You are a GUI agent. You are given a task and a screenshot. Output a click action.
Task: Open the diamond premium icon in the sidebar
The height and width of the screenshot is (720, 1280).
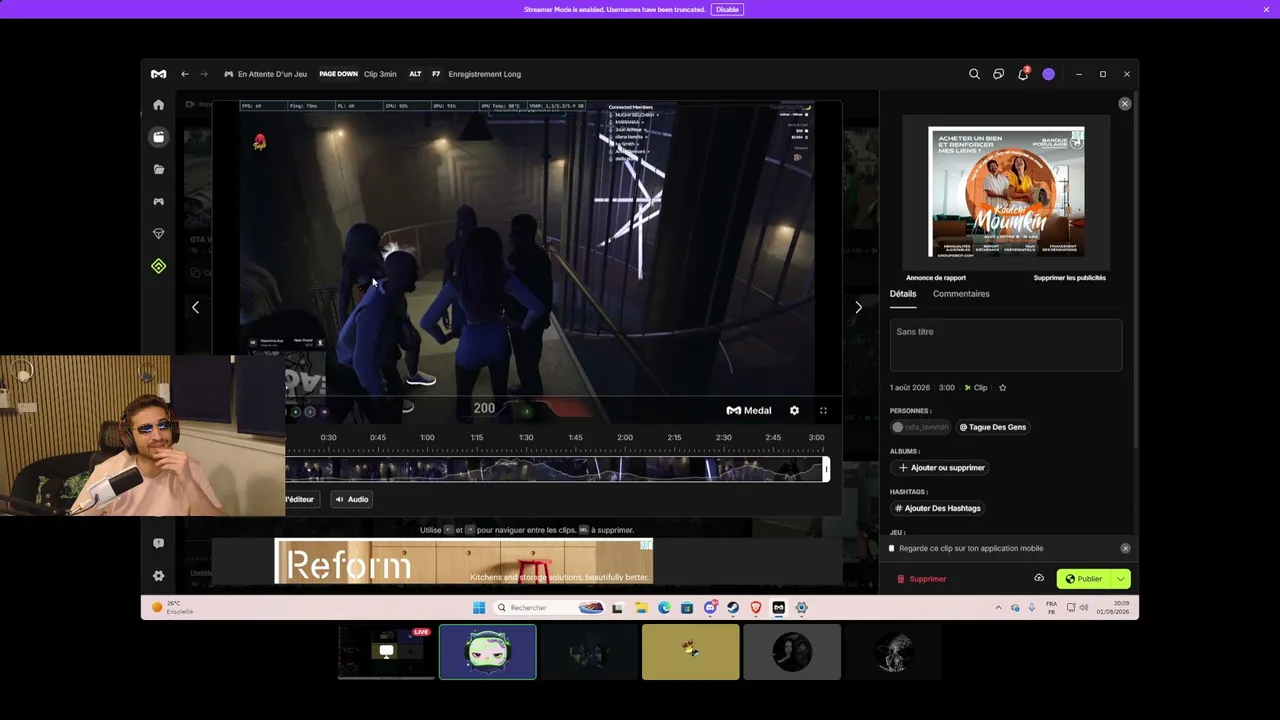(158, 234)
